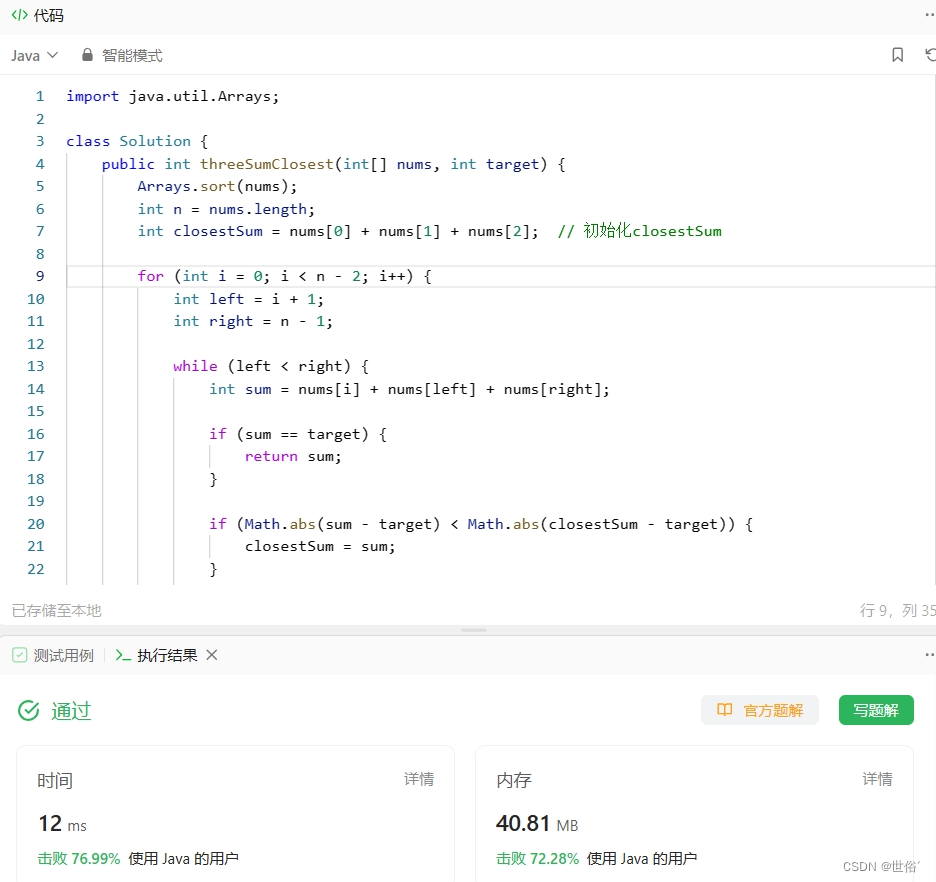This screenshot has width=936, height=882.
Task: Click the reset code icon
Action: 930,55
